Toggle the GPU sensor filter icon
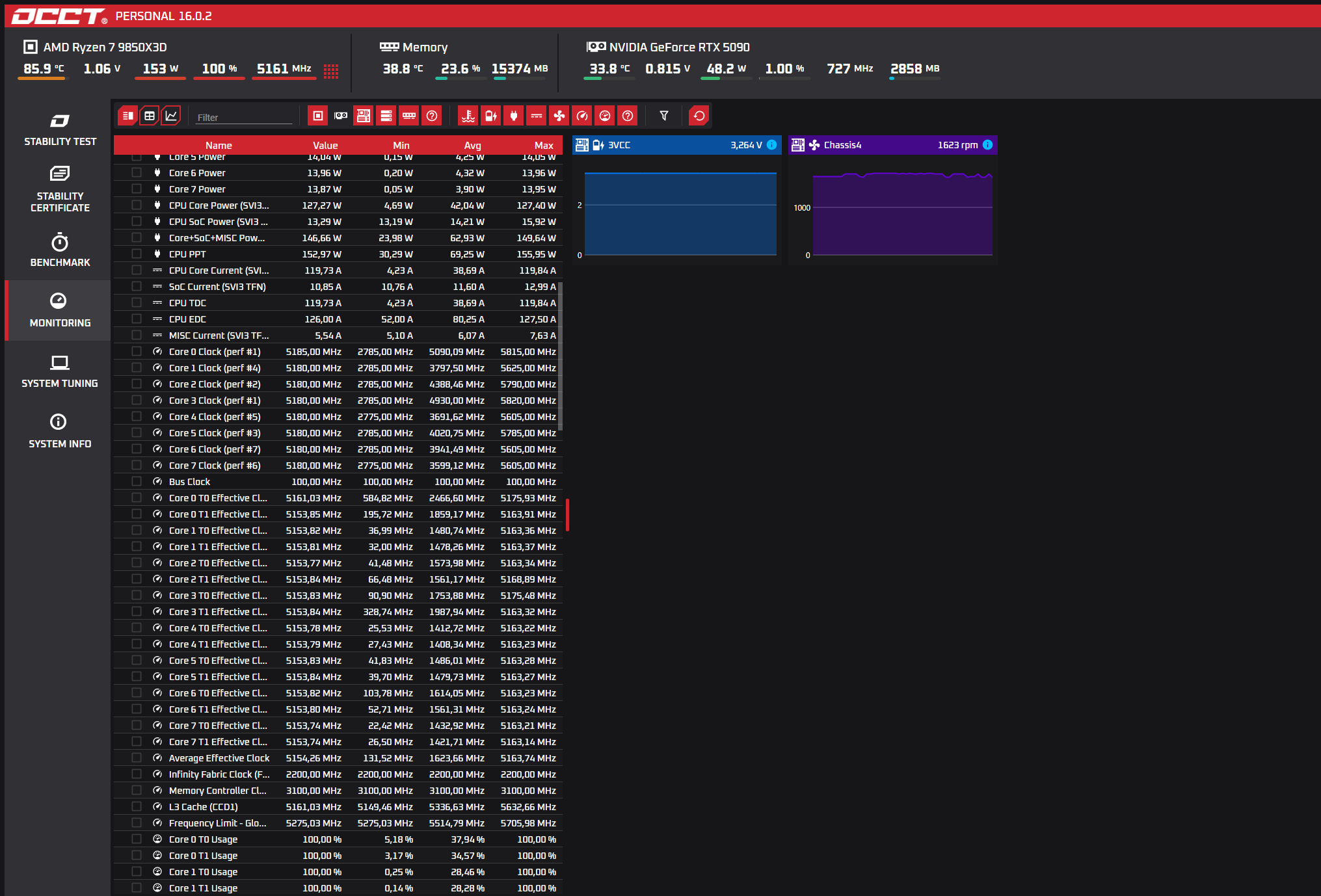This screenshot has width=1321, height=896. [341, 116]
